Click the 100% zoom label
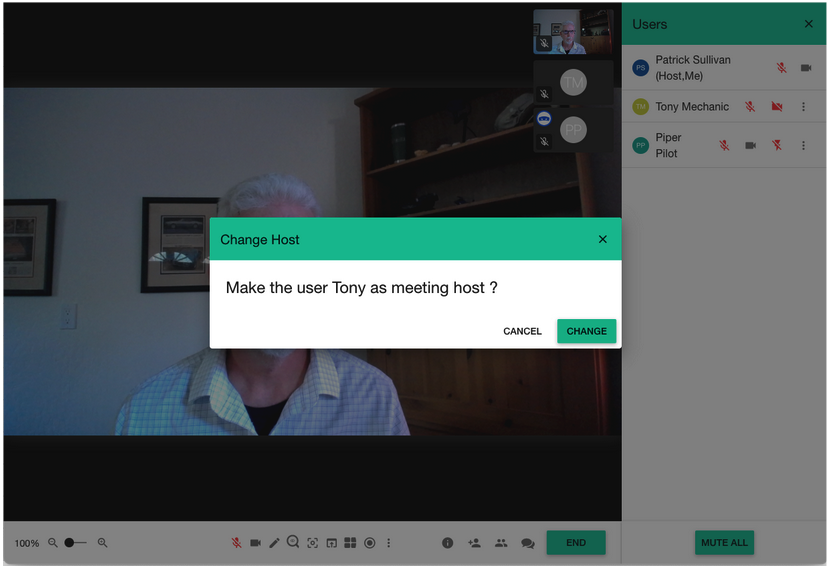Image resolution: width=829 pixels, height=569 pixels. click(x=26, y=543)
